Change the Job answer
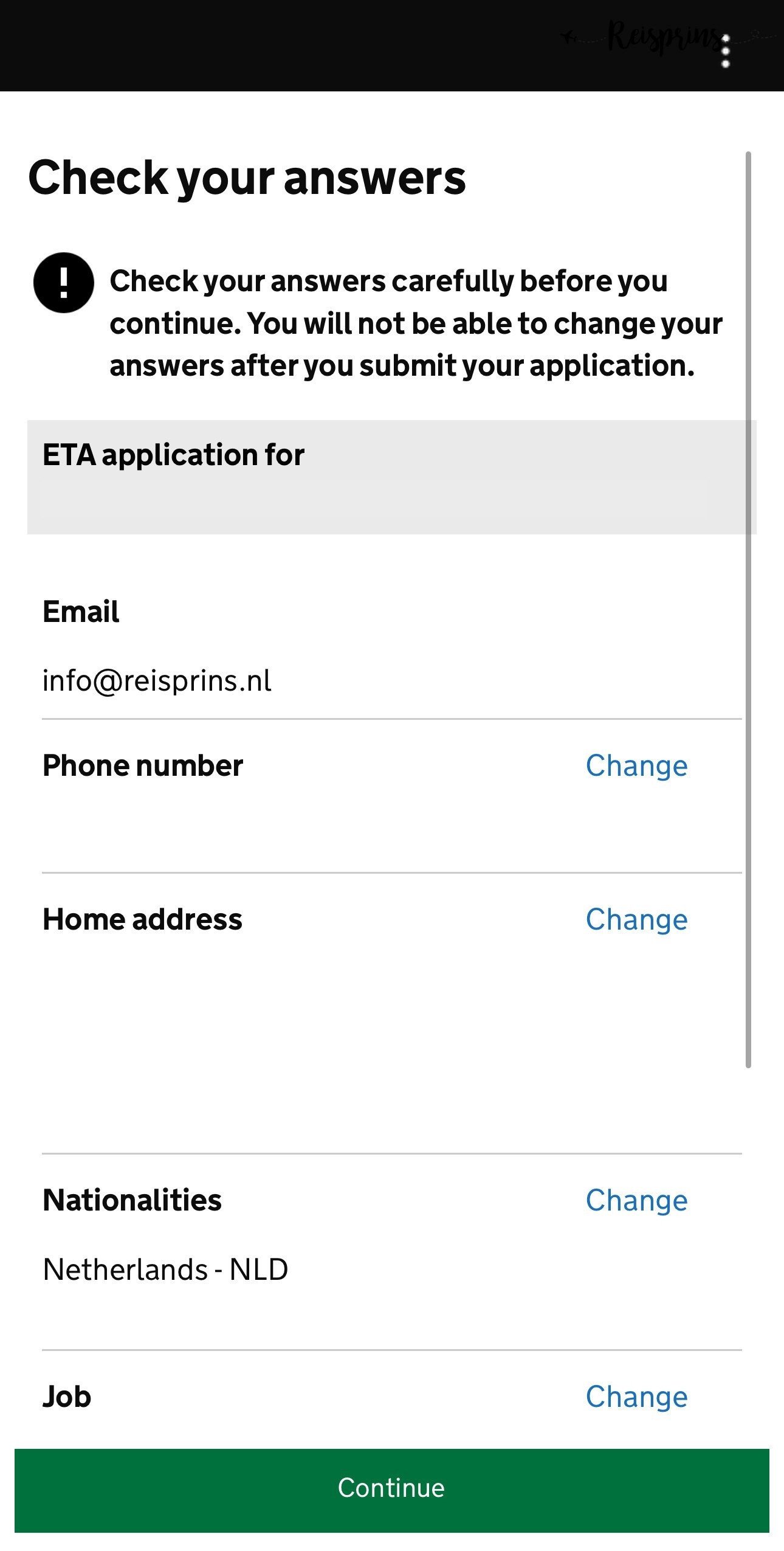The image size is (784, 1551). [x=636, y=1397]
